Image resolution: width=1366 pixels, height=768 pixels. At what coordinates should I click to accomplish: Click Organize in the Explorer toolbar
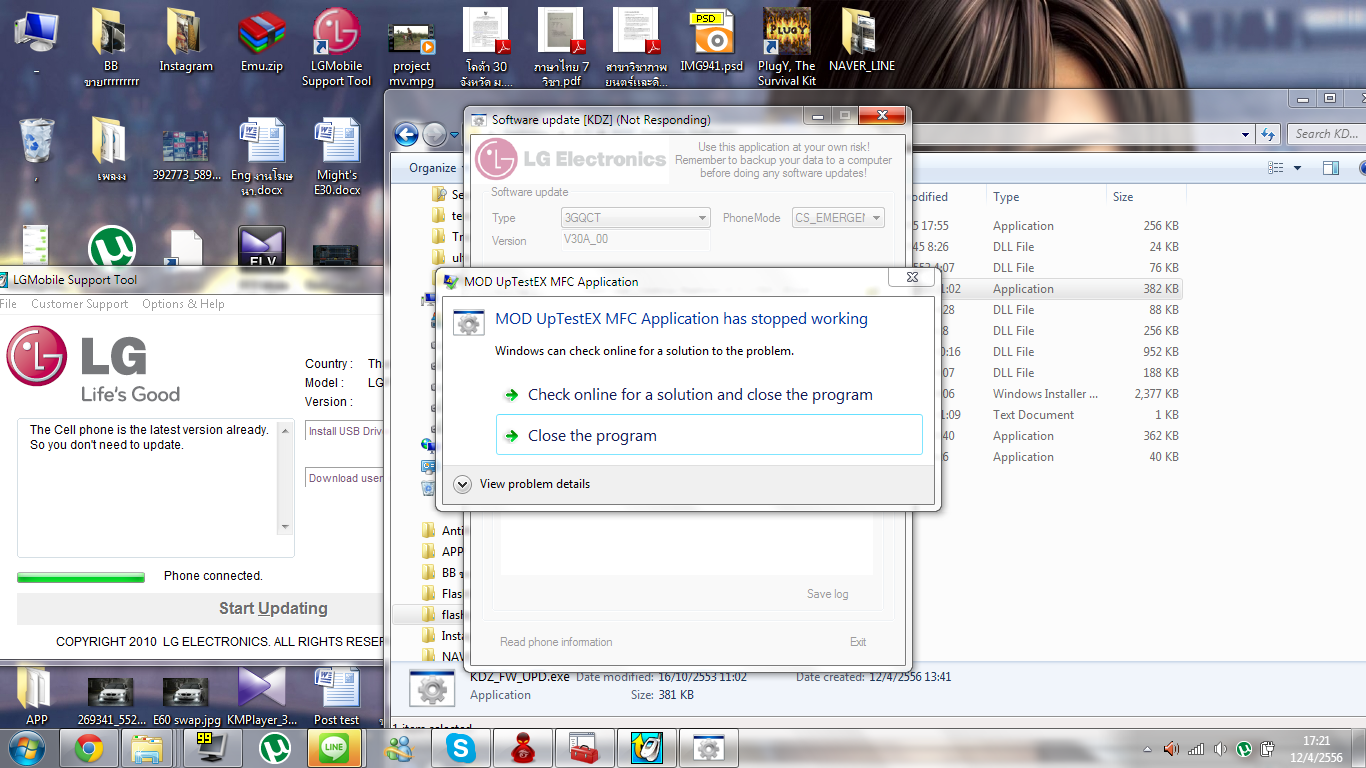coord(432,168)
